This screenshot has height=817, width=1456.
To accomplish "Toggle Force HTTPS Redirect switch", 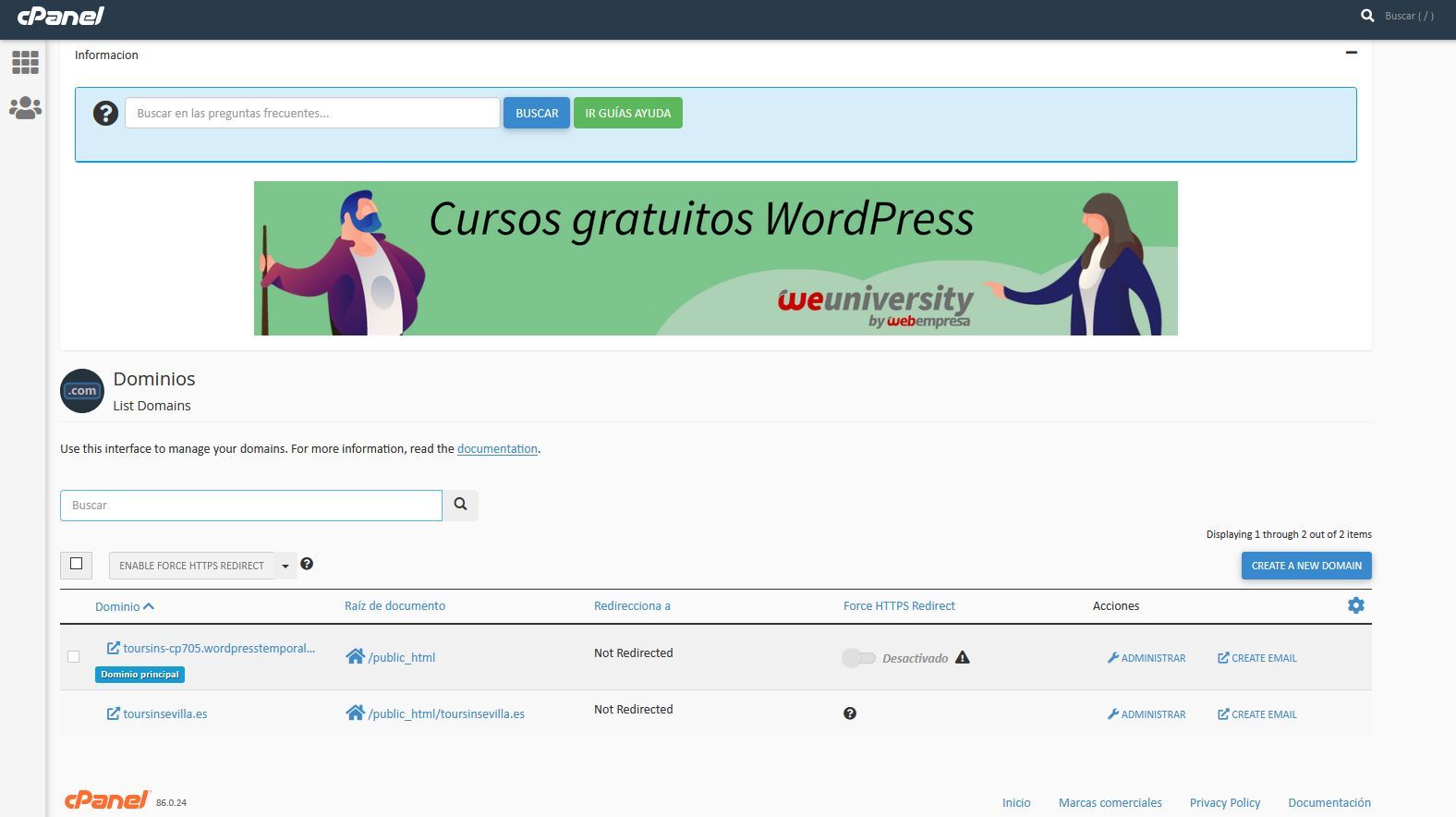I will [x=858, y=658].
